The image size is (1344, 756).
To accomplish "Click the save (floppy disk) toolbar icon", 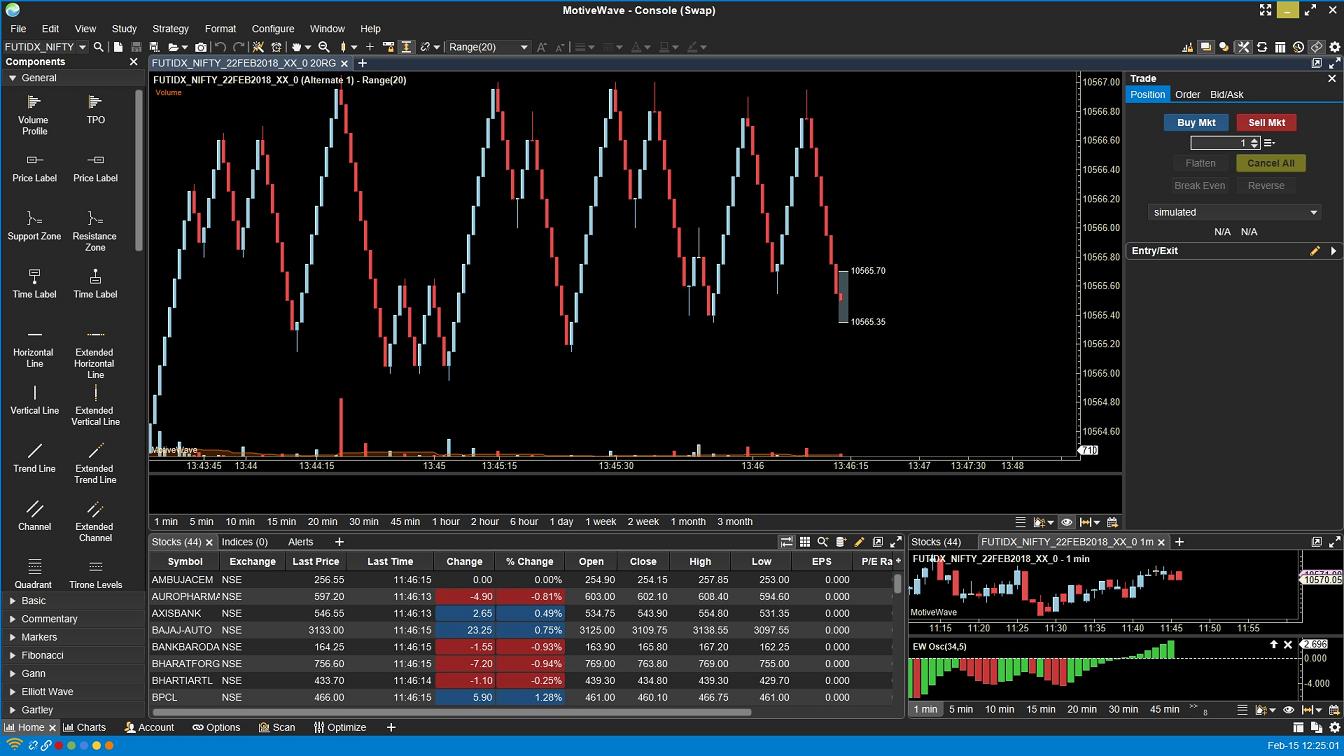I will [x=136, y=47].
